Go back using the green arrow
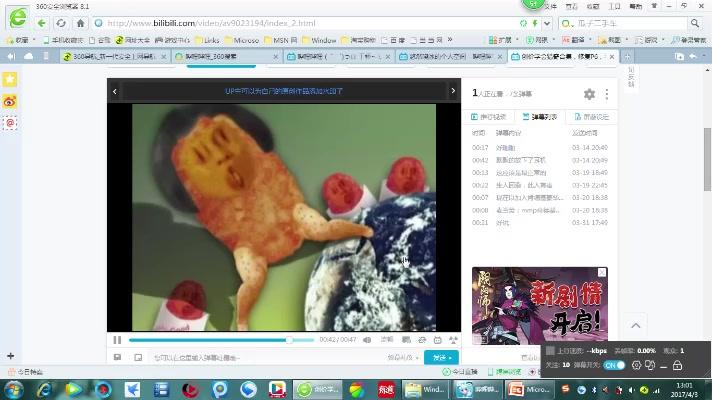 click(42, 23)
